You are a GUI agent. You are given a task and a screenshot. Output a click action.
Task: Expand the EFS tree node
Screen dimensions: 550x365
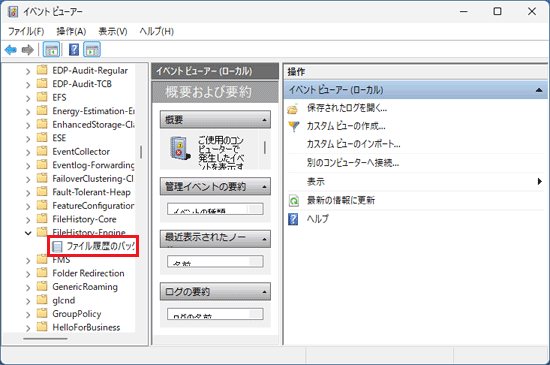(x=28, y=98)
